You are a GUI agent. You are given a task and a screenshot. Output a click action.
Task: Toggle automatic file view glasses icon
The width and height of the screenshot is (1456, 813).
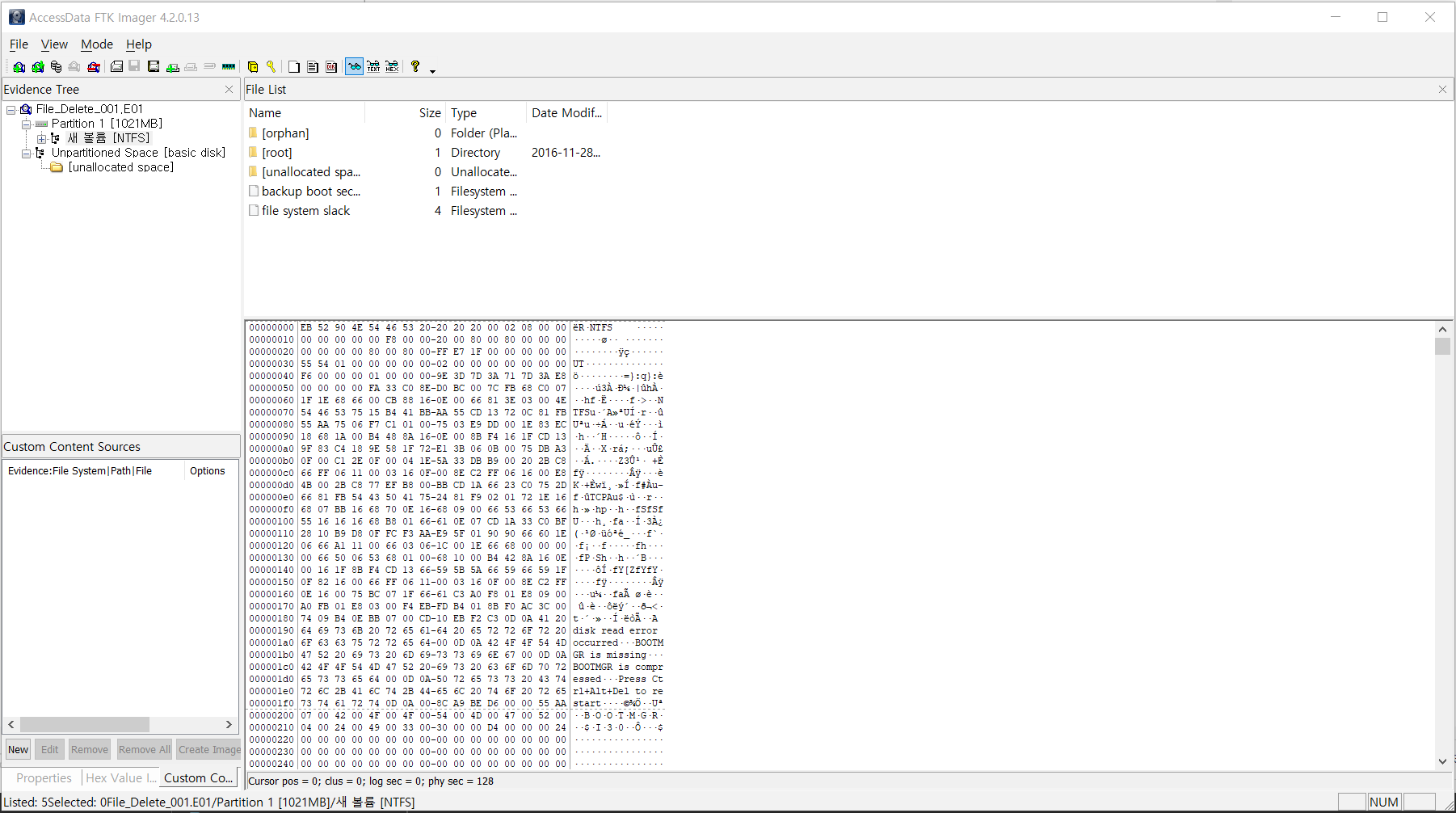354,67
